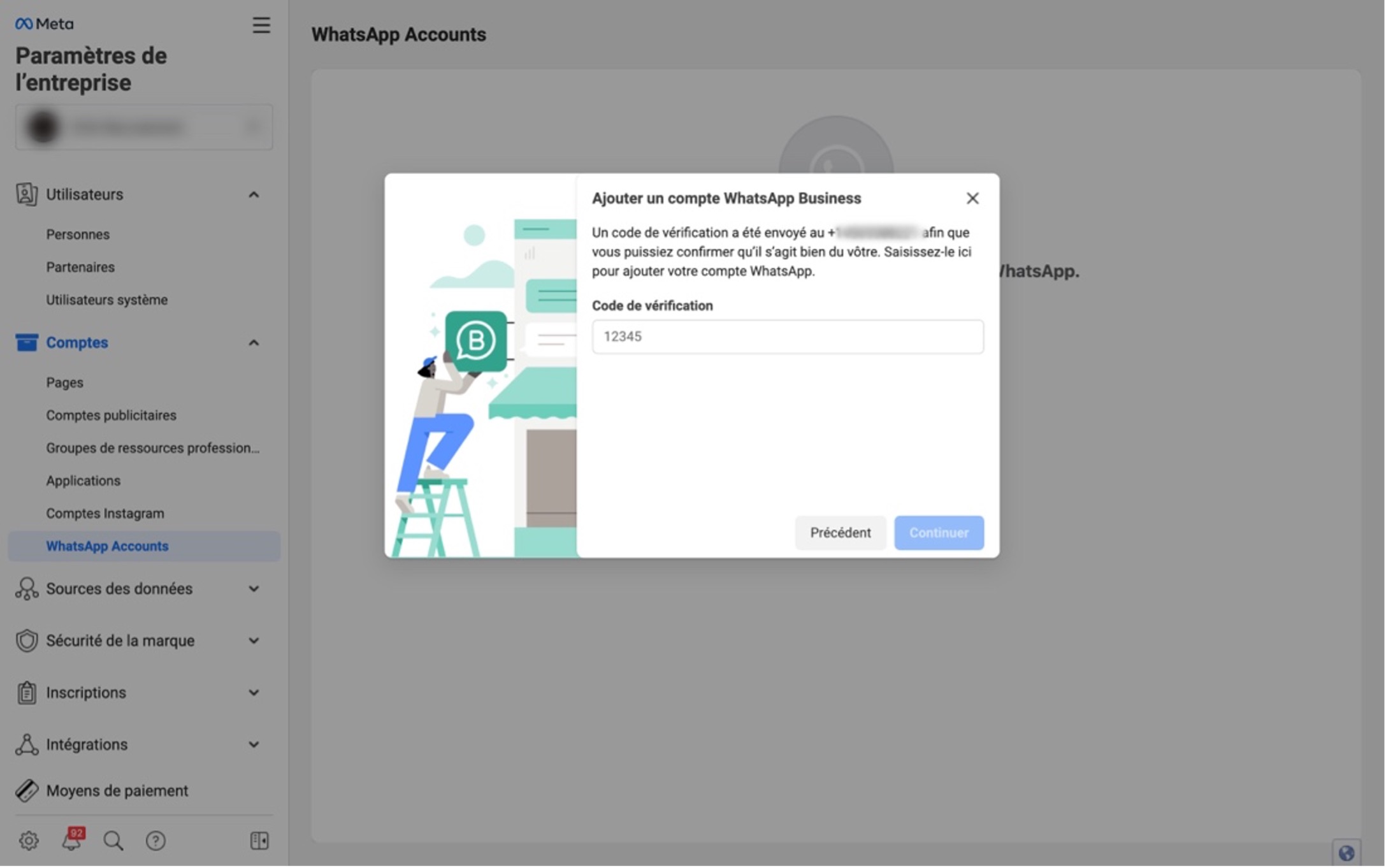The image size is (1386, 868).
Task: Open the Sécurité de la marque shield icon
Action: point(25,640)
